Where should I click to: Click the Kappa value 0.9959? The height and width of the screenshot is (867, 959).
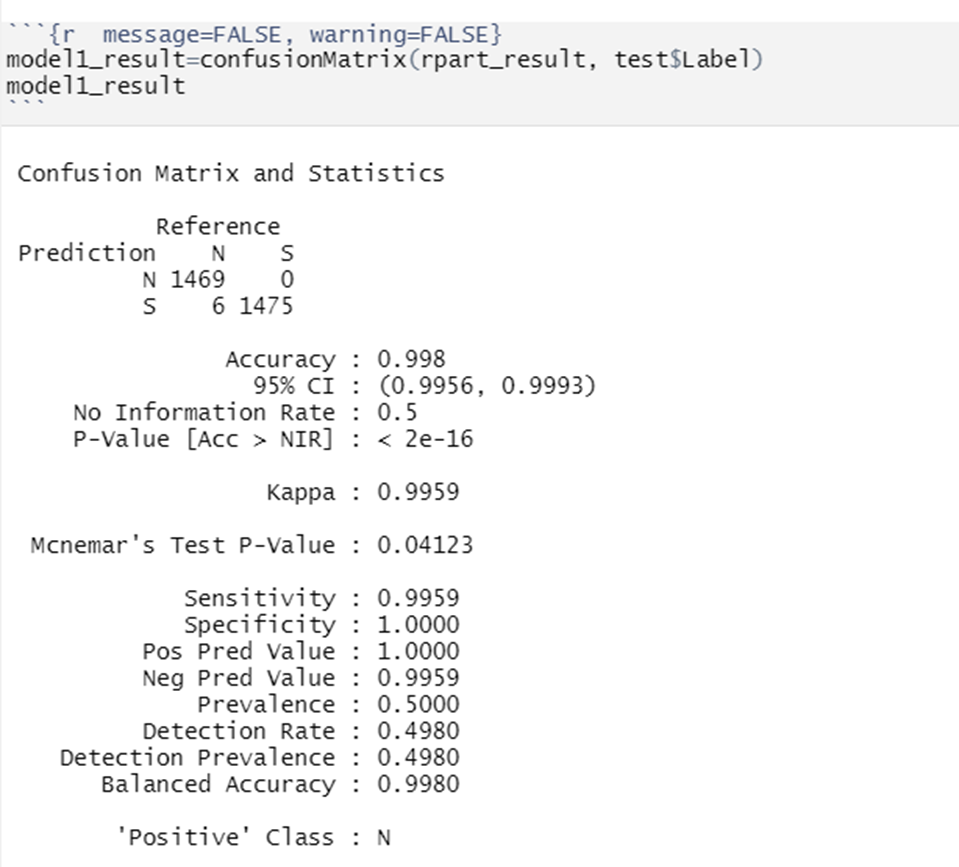[x=418, y=492]
